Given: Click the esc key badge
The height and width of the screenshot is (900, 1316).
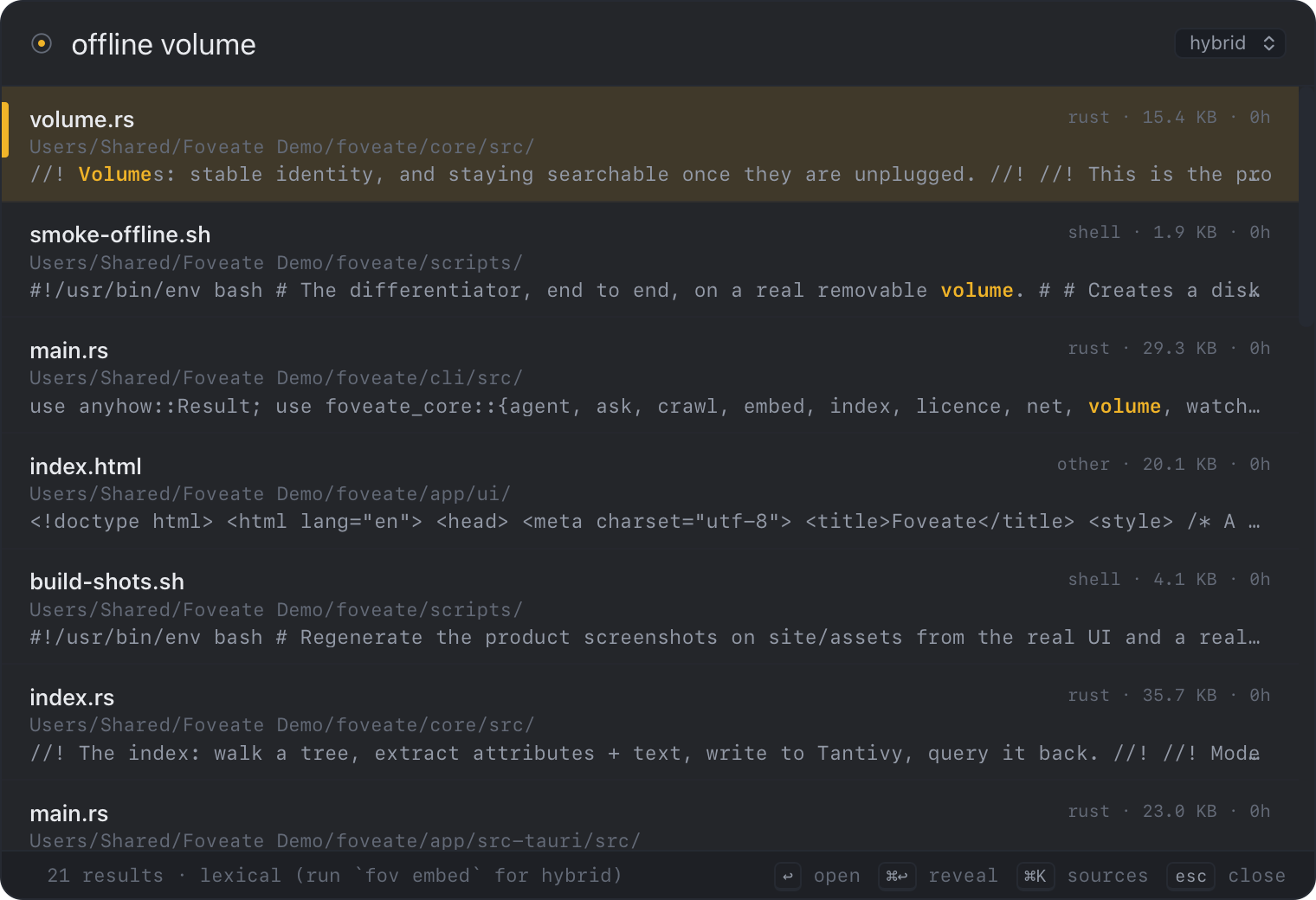Looking at the screenshot, I should tap(1190, 876).
